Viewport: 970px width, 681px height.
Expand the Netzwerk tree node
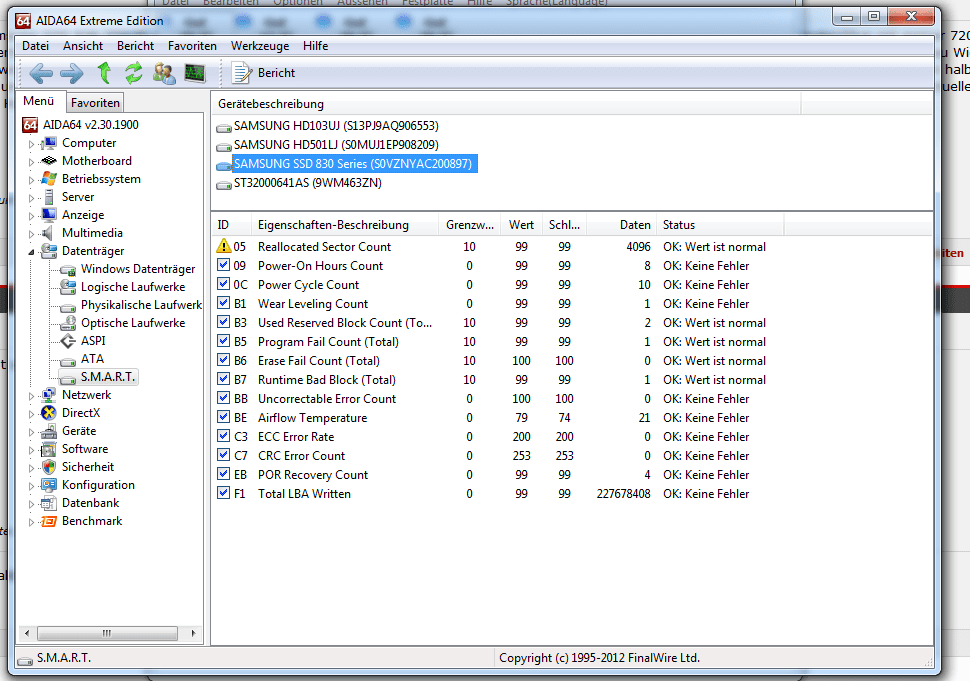[x=31, y=396]
